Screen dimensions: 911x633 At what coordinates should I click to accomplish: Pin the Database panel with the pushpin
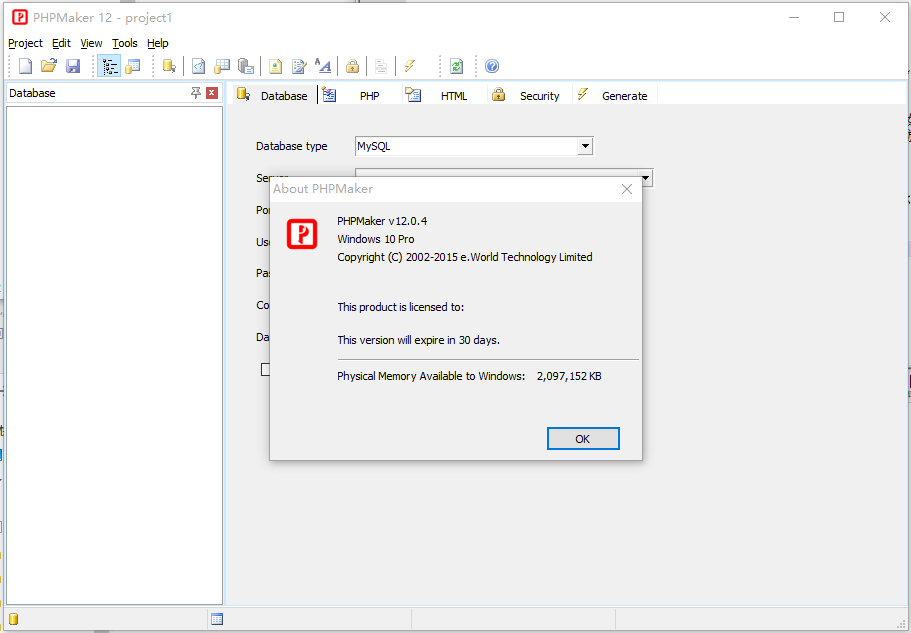pyautogui.click(x=196, y=93)
